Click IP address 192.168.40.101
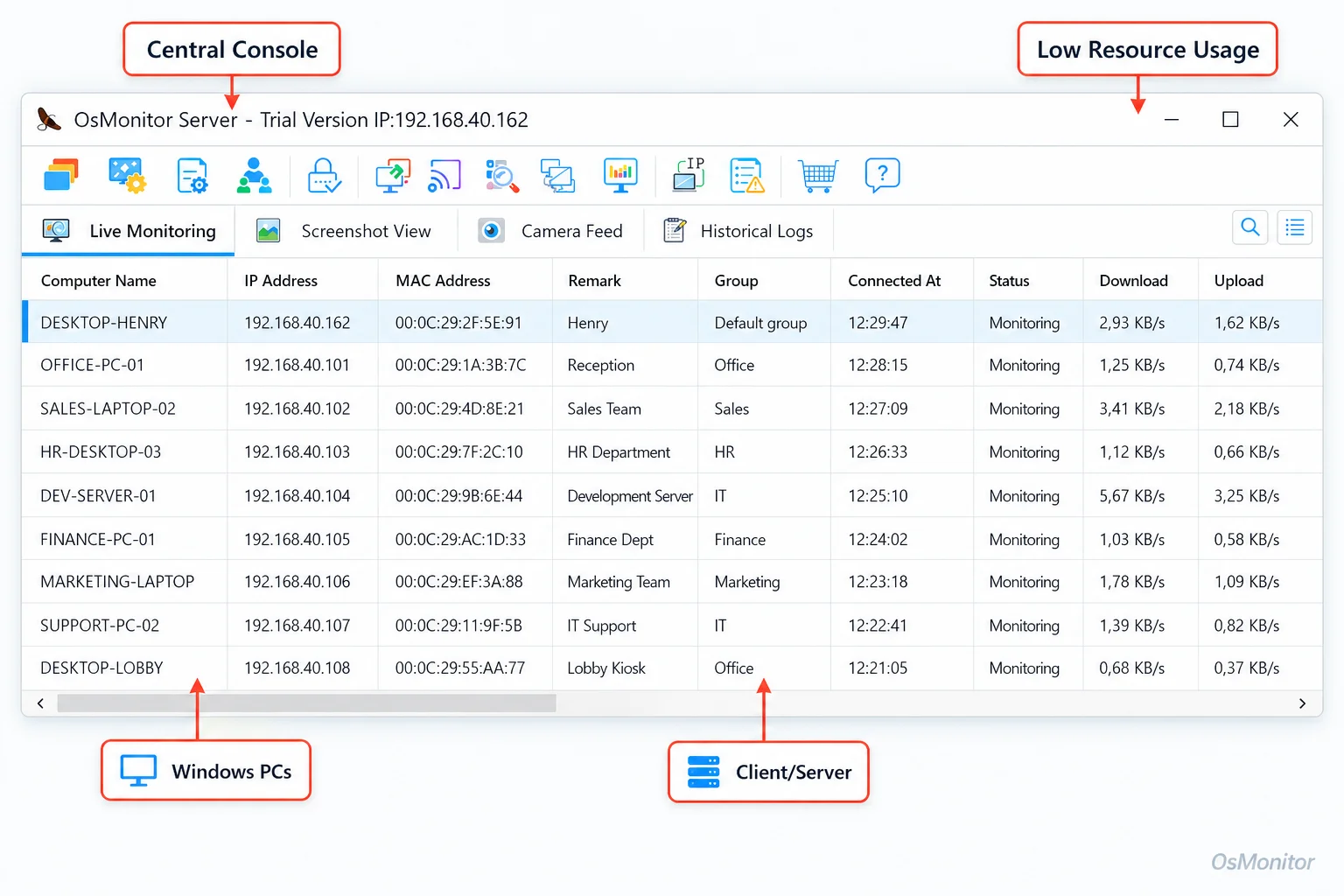This screenshot has width=1344, height=896. 297,365
